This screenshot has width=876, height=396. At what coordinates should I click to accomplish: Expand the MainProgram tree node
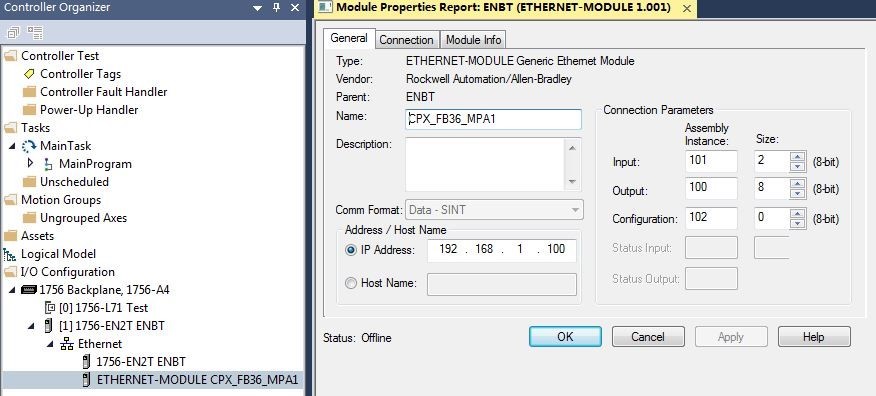30,163
